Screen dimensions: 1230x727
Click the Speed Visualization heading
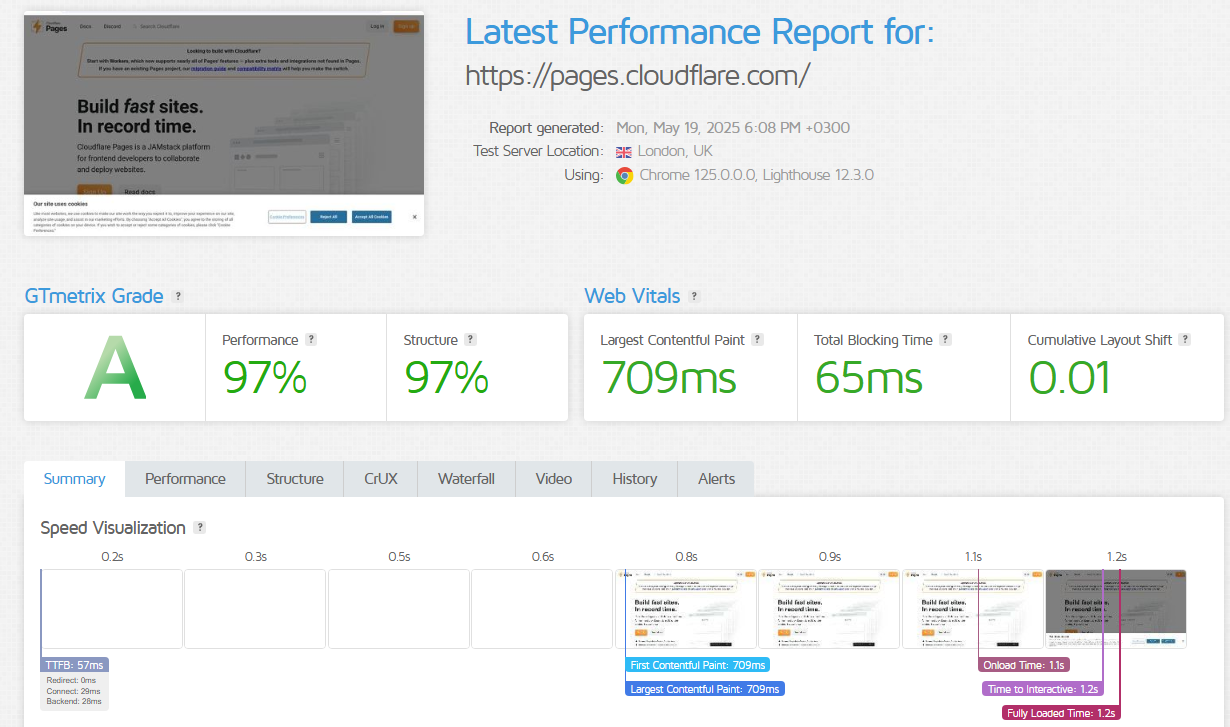point(113,528)
